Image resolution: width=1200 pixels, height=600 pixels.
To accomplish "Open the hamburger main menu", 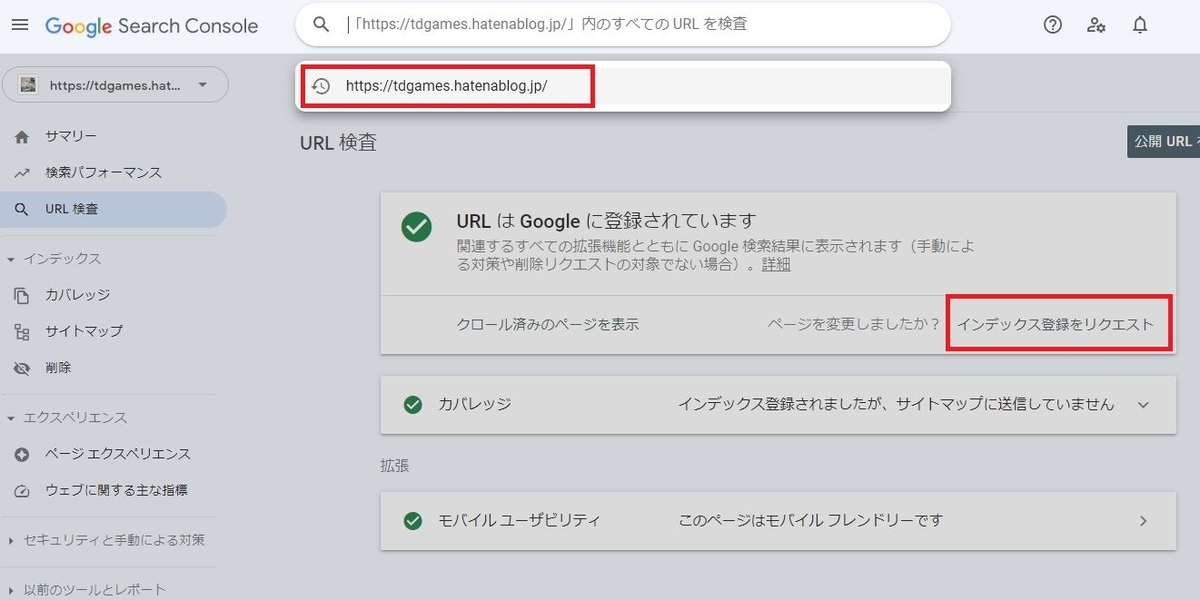I will 20,26.
